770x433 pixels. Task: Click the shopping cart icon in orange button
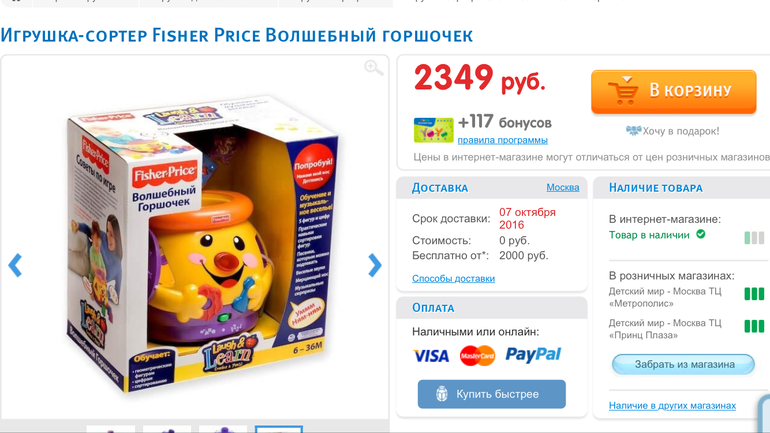(623, 90)
